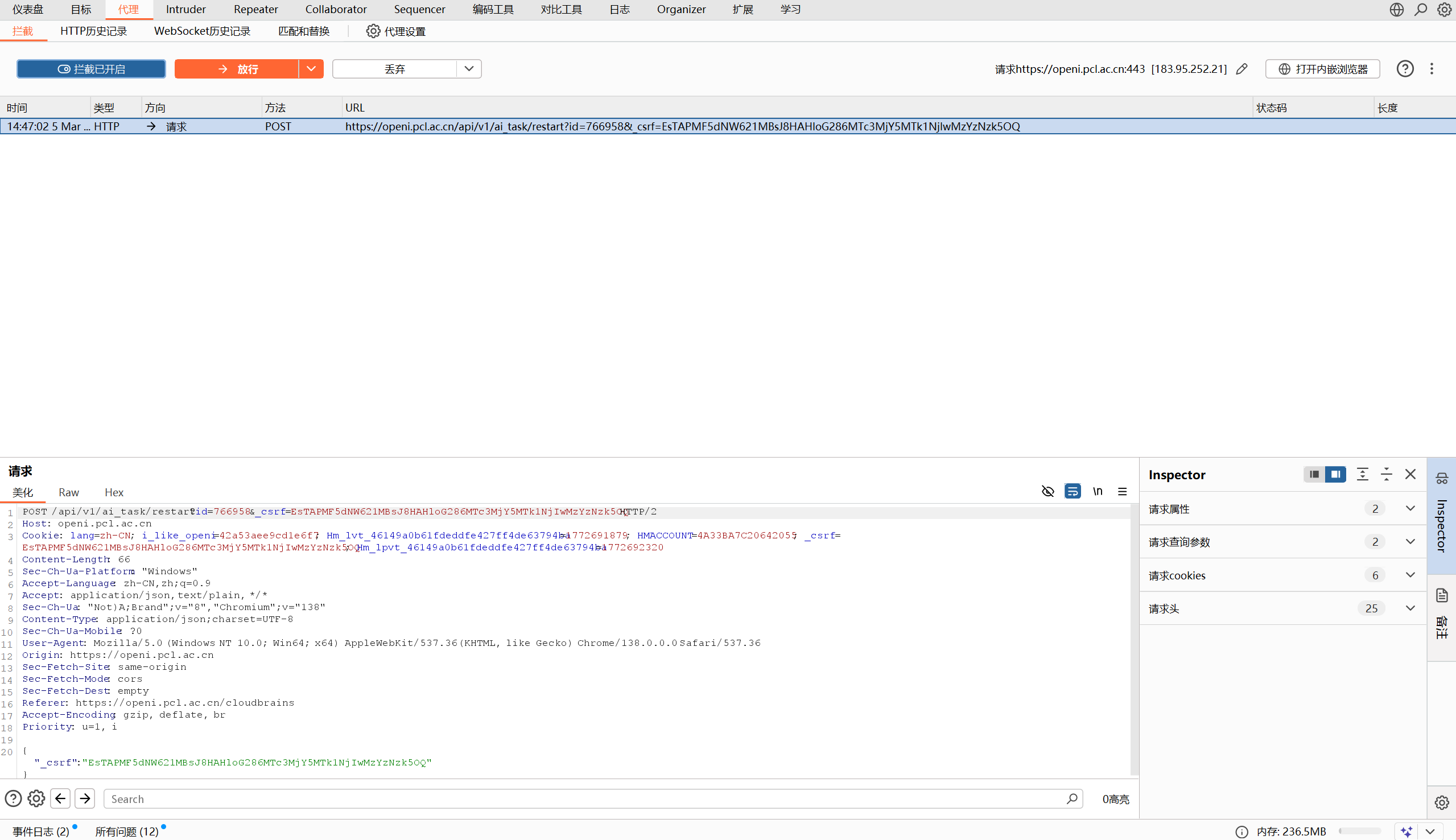Open the request editor hamburger menu
This screenshot has height=840, width=1456.
(1122, 491)
